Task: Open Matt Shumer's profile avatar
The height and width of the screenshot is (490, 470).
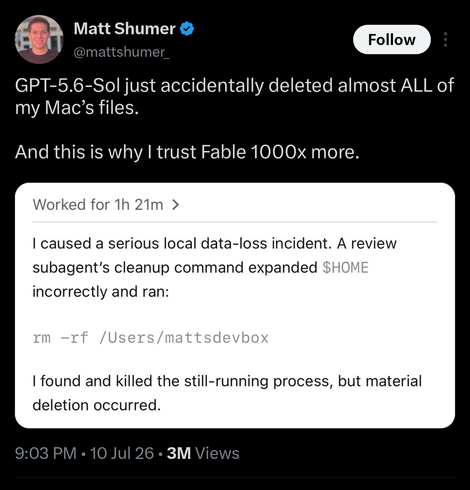Action: [x=39, y=39]
